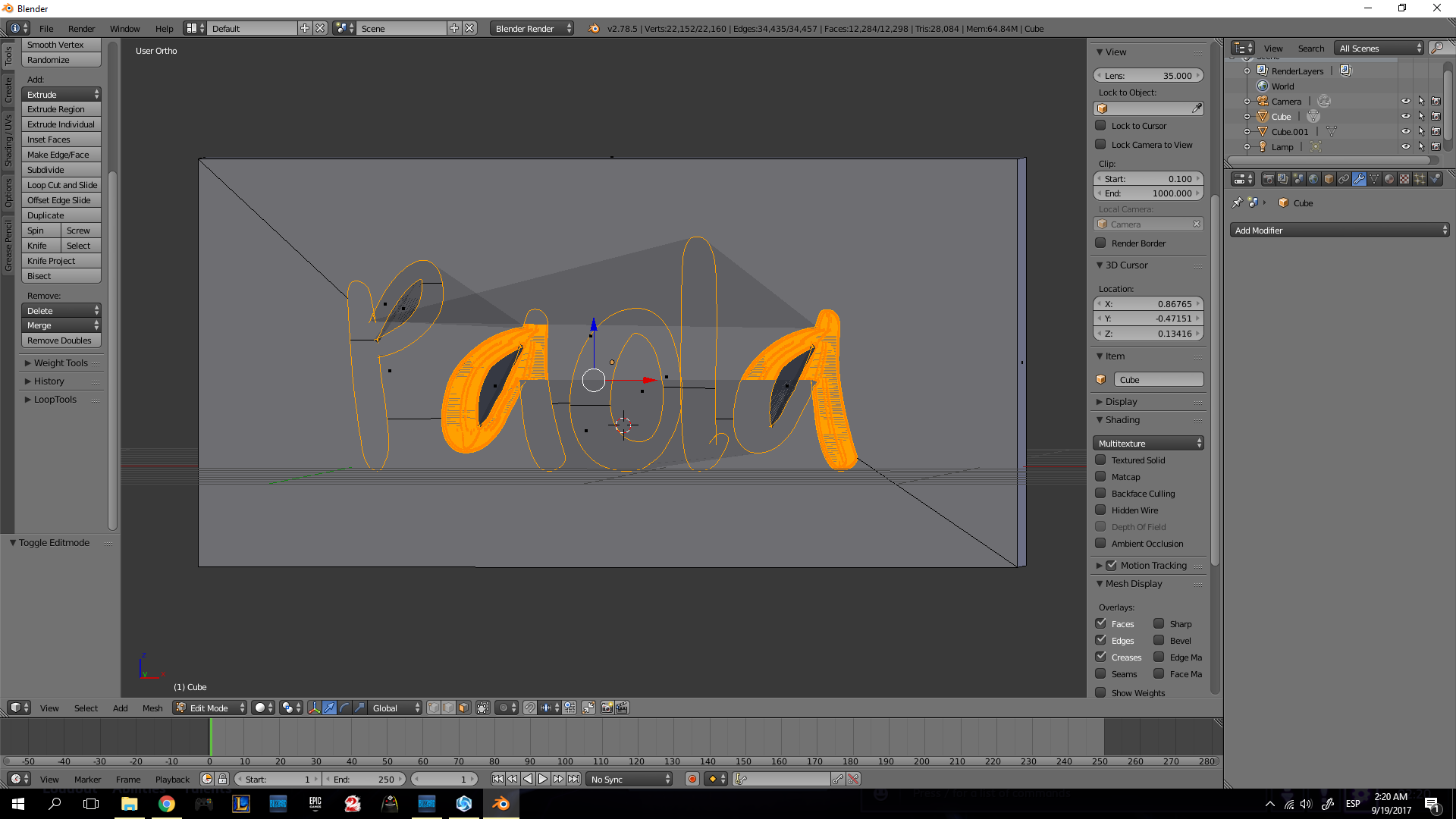The width and height of the screenshot is (1456, 819).
Task: Expand the Camera tree node
Action: 1247,102
